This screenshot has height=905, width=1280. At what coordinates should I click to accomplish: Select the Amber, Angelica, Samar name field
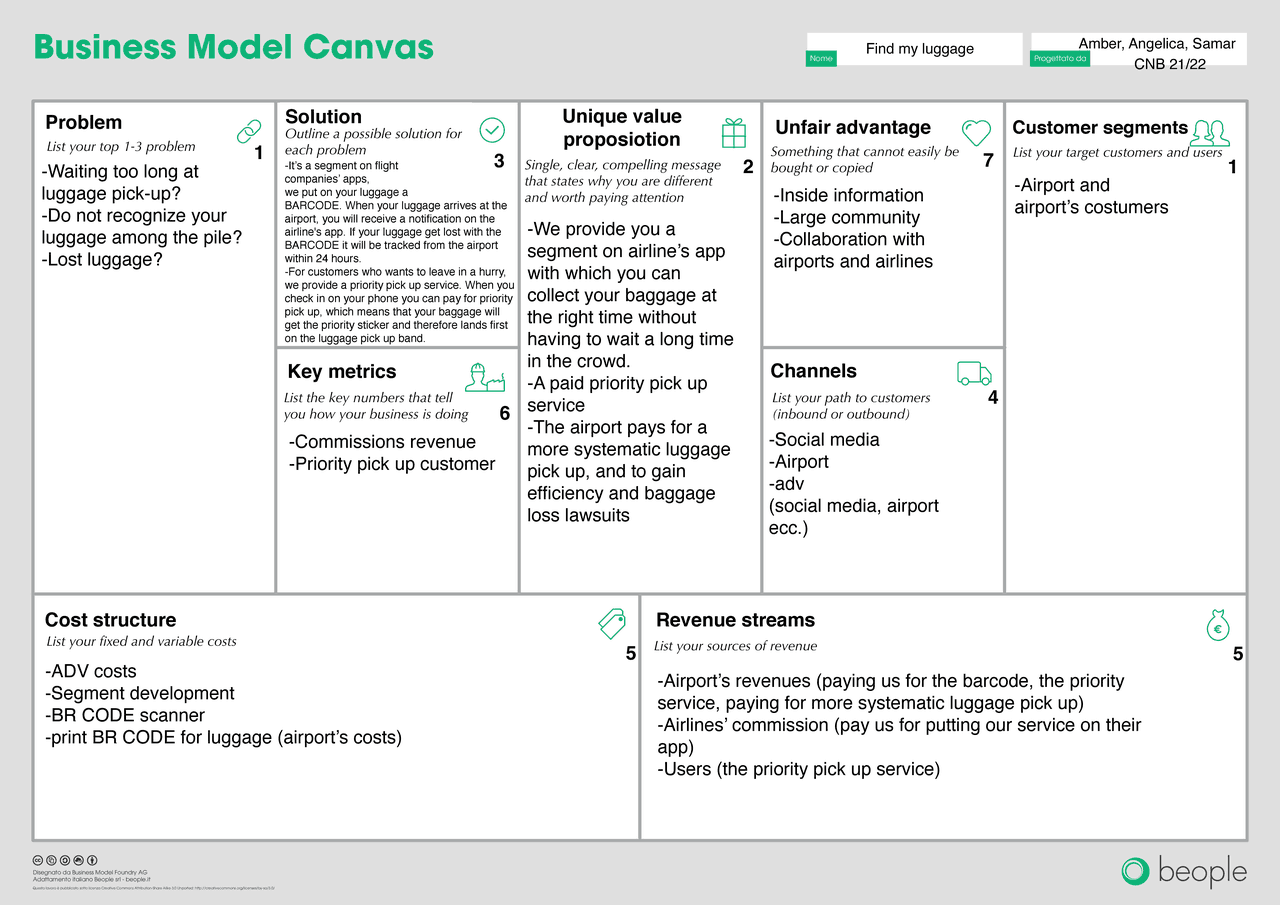coord(1156,43)
